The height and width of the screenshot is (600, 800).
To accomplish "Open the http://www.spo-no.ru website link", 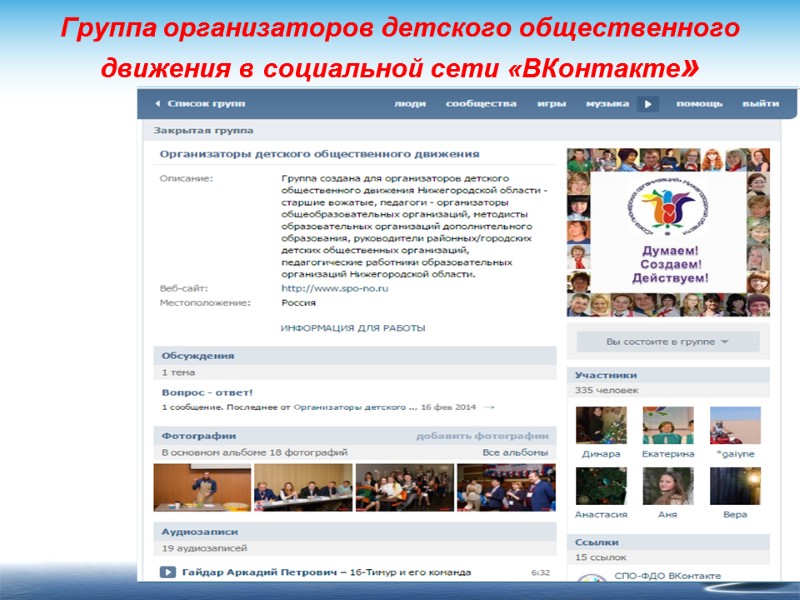I will click(335, 288).
